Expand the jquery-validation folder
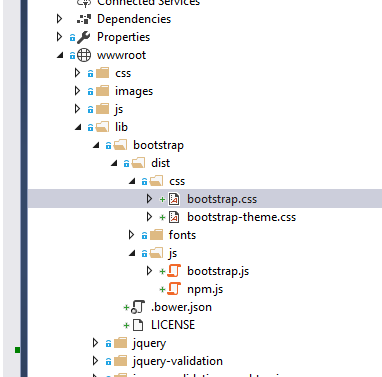 95,361
